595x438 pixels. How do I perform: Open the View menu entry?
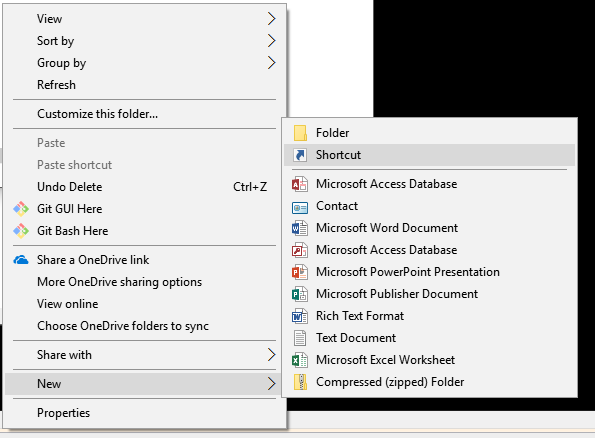pos(145,18)
